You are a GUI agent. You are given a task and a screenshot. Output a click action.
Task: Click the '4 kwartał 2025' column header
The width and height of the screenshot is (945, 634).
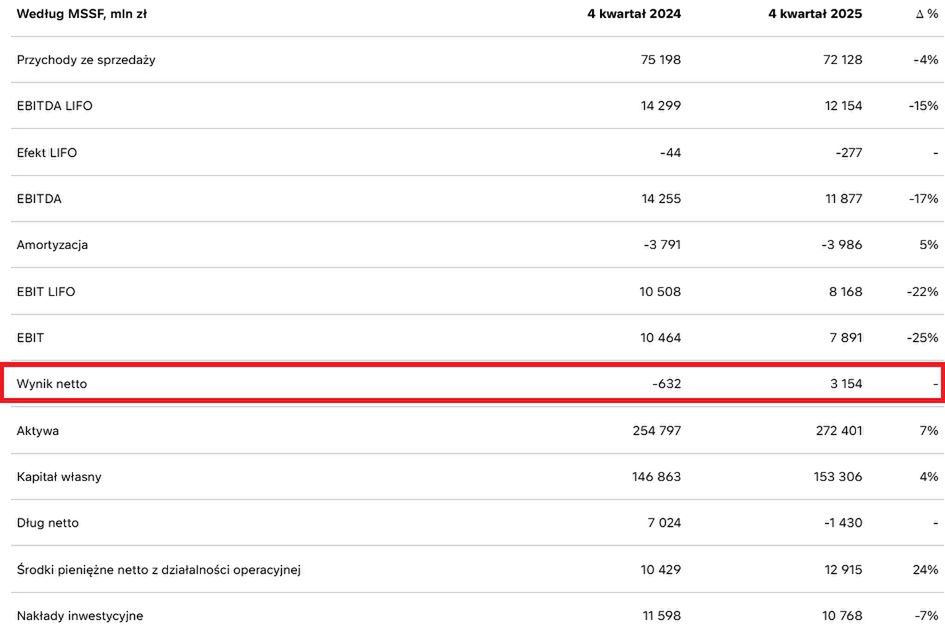[815, 14]
